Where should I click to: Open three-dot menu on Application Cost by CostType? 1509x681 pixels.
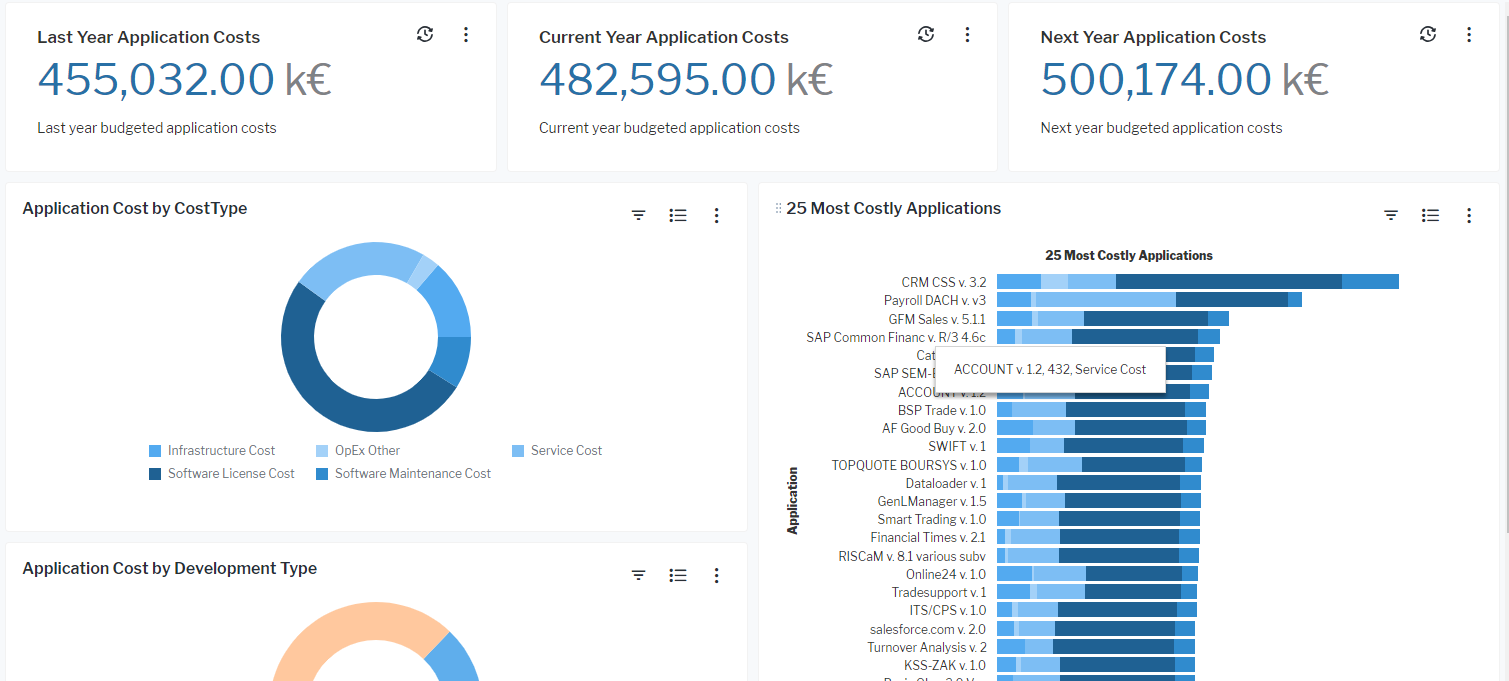(716, 215)
